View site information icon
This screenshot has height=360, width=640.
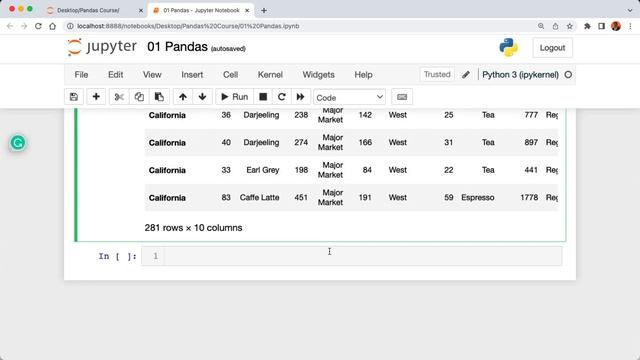(70, 26)
